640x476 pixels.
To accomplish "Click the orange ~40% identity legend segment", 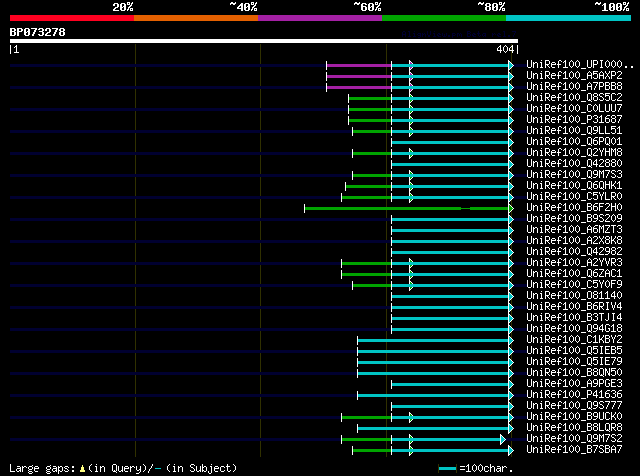I will coord(196,18).
